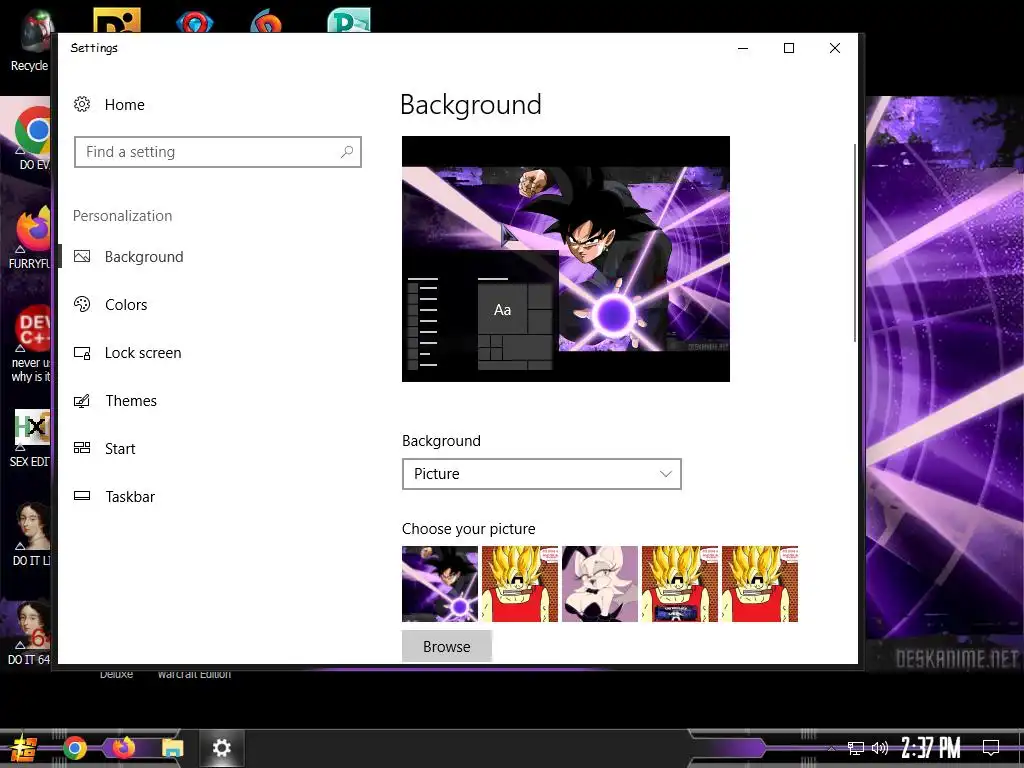The height and width of the screenshot is (768, 1024).
Task: Click the Settings gear taskbar button
Action: click(221, 748)
